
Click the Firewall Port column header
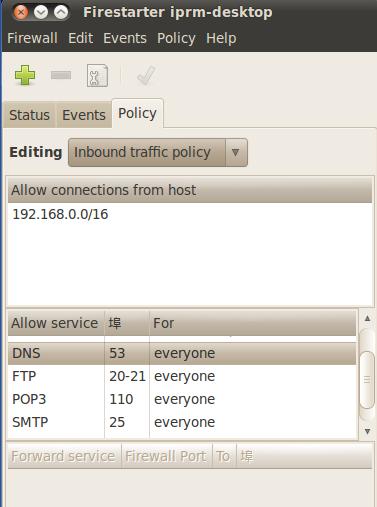(x=166, y=456)
